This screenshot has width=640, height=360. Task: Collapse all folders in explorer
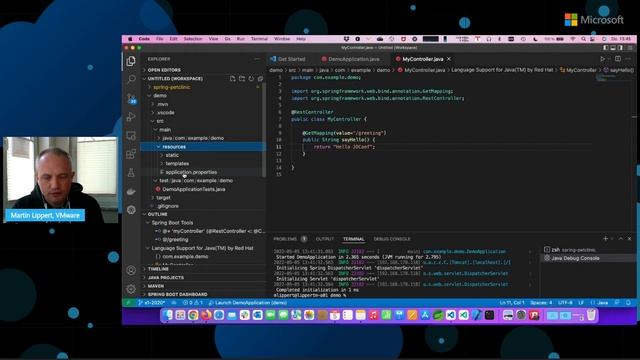point(260,78)
